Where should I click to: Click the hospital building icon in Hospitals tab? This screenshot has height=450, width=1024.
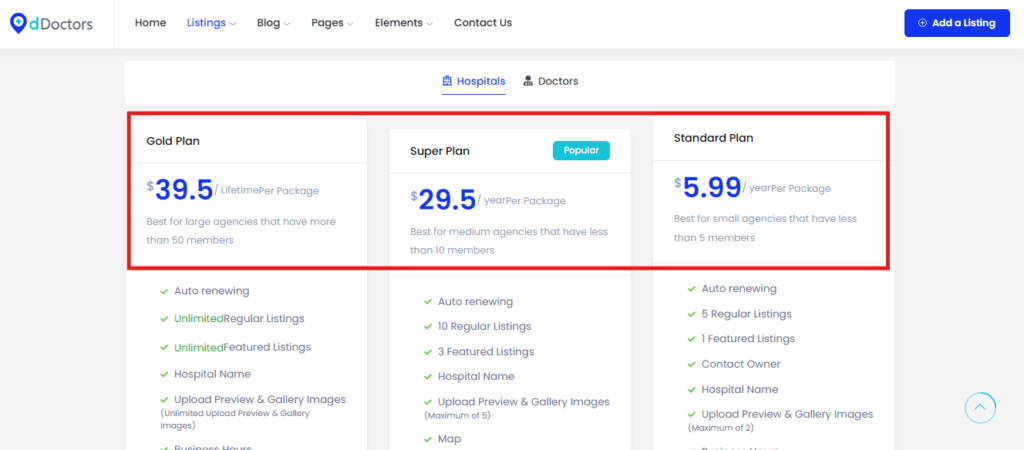(x=447, y=82)
